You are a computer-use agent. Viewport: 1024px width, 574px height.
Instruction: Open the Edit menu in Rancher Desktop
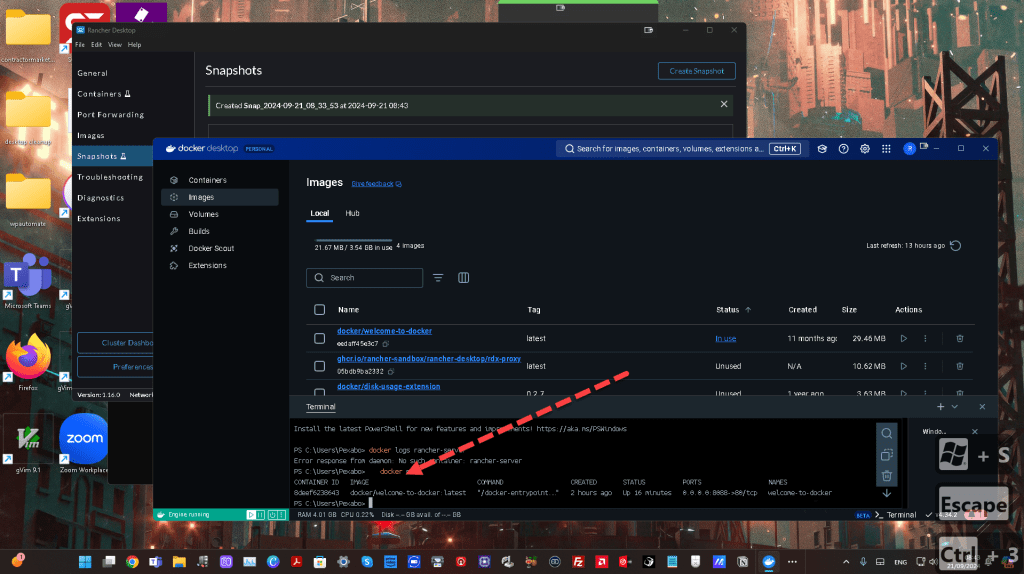point(96,45)
